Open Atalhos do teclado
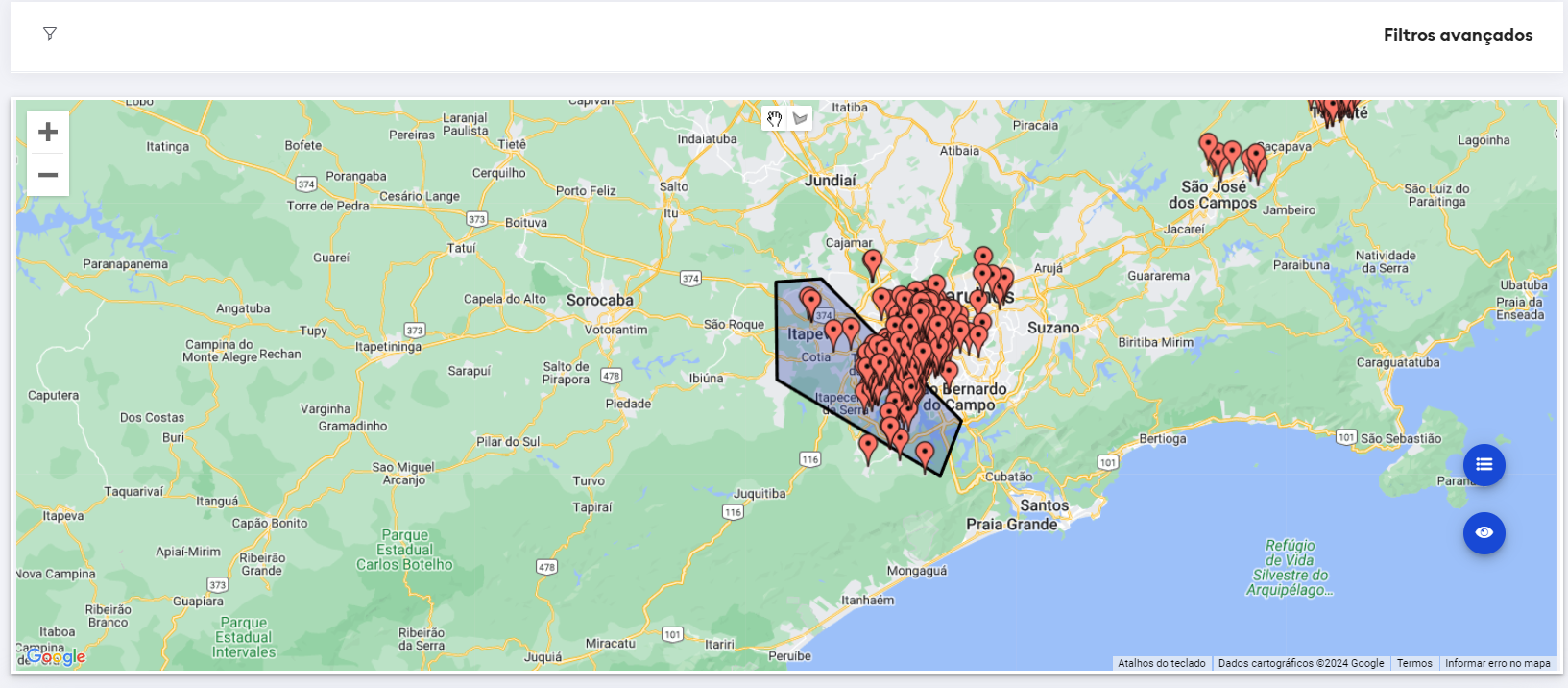1568x688 pixels. point(1161,663)
